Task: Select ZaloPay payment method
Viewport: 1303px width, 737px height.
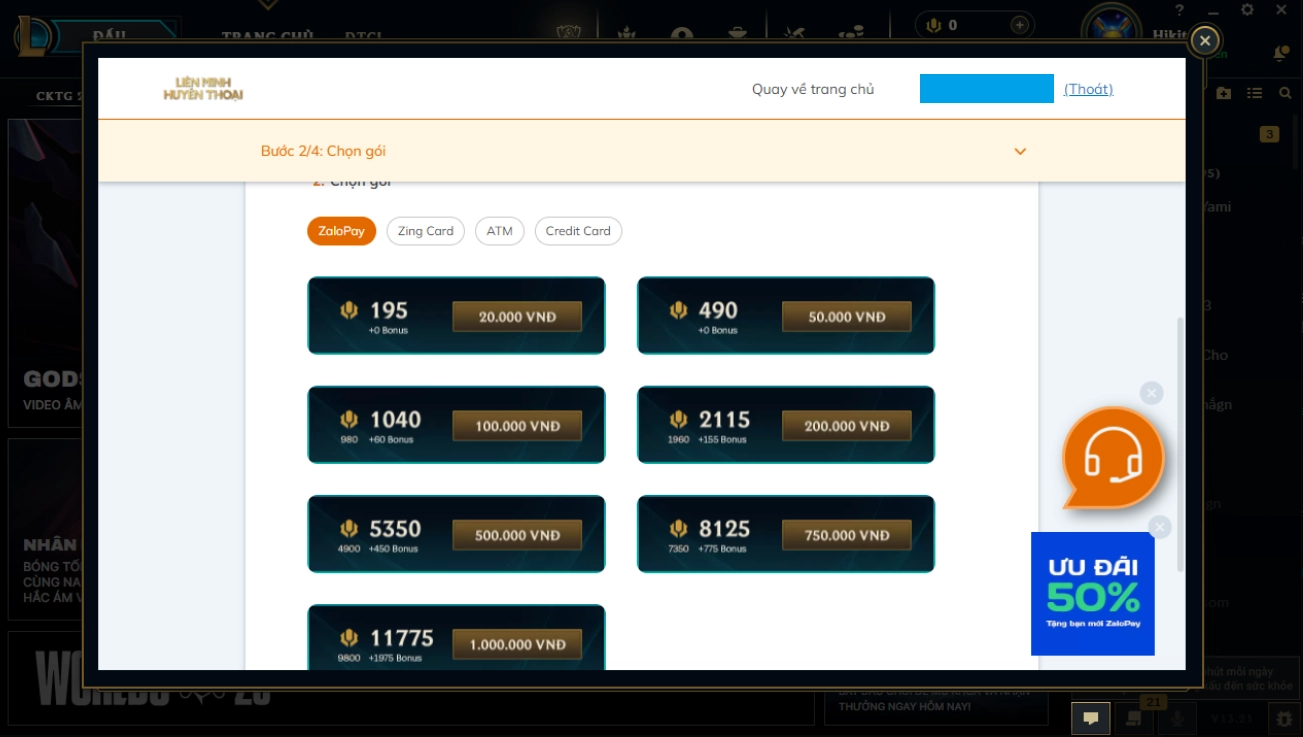Action: pos(341,231)
